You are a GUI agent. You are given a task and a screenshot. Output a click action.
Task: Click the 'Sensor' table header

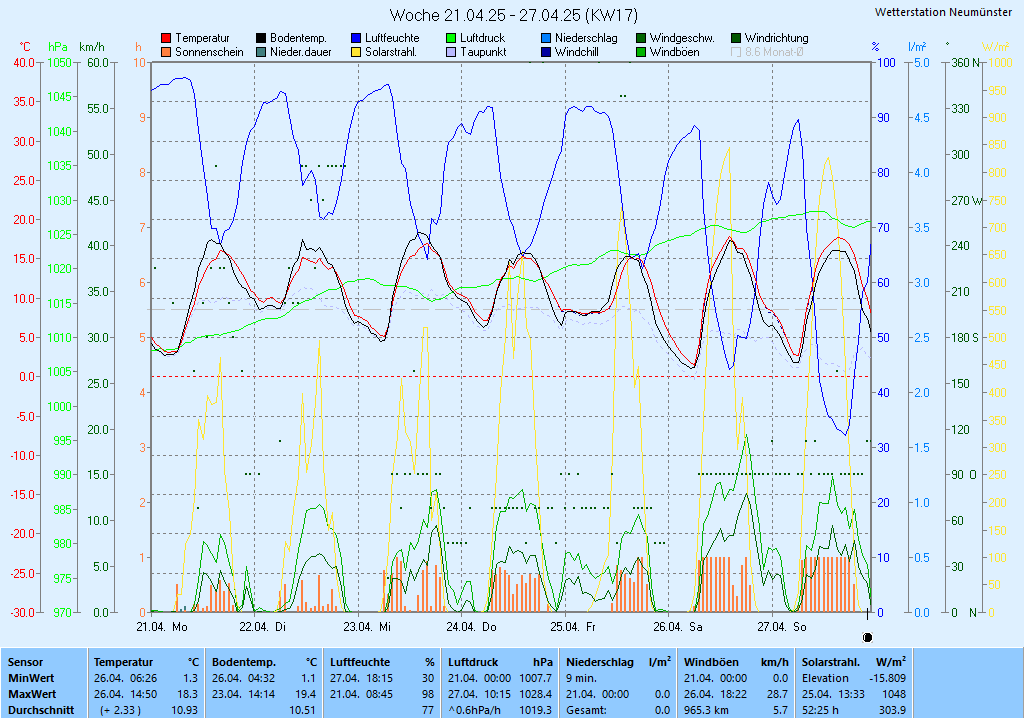tap(25, 662)
